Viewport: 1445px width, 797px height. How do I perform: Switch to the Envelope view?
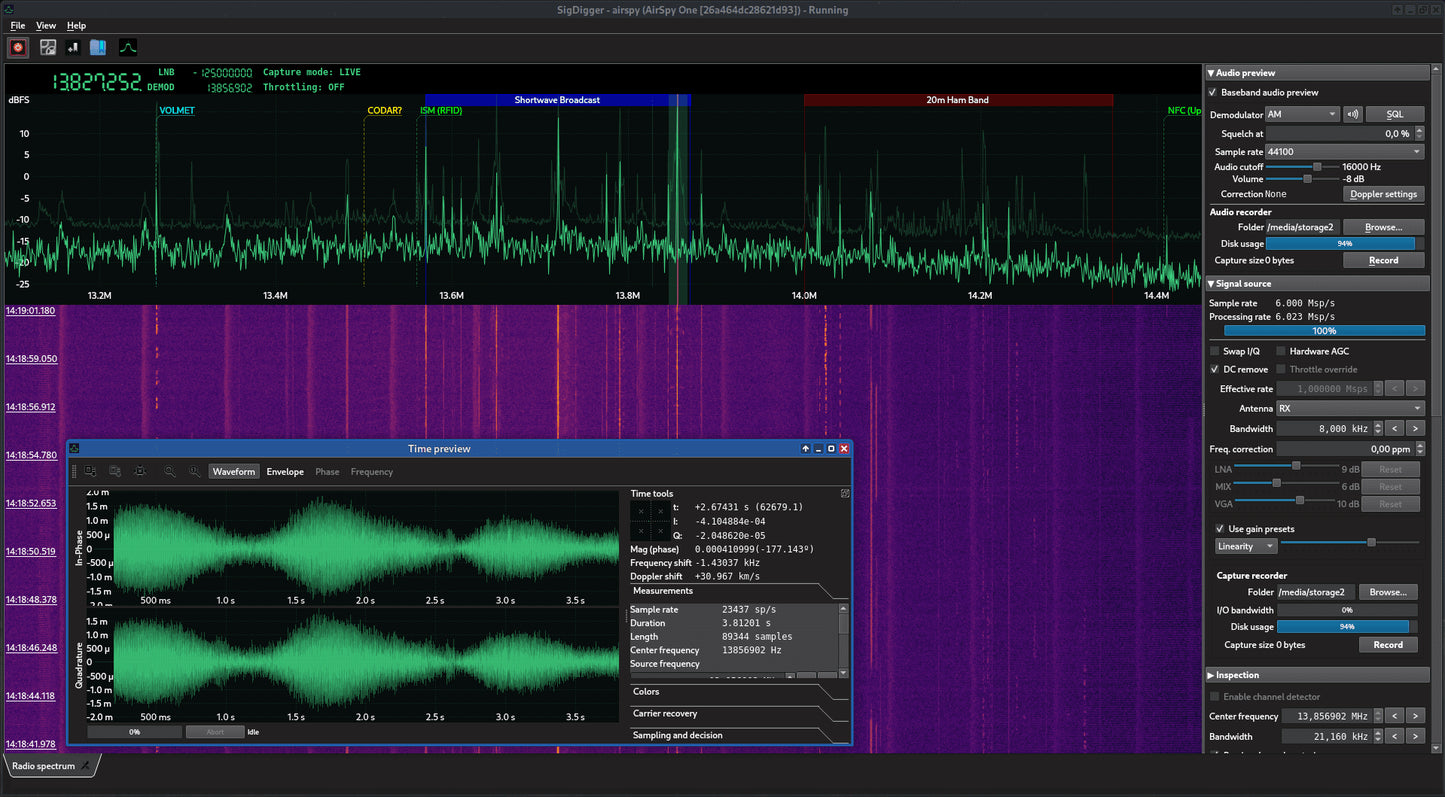(x=285, y=472)
